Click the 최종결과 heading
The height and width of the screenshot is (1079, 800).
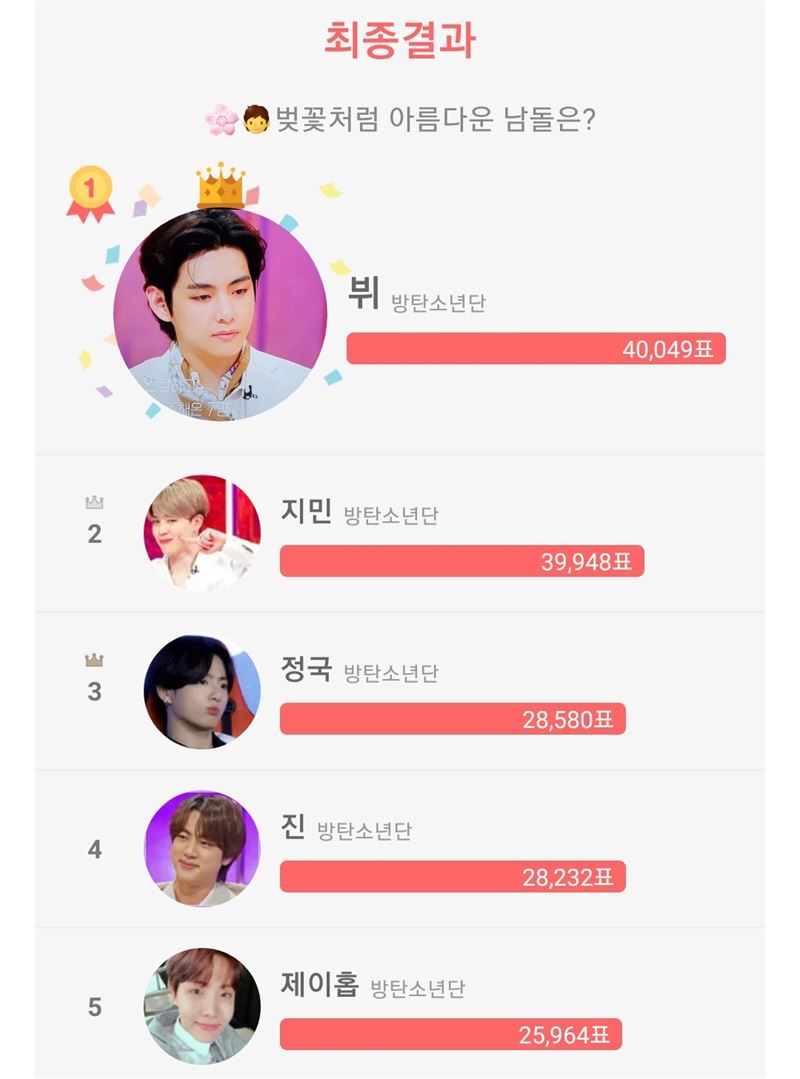click(400, 40)
